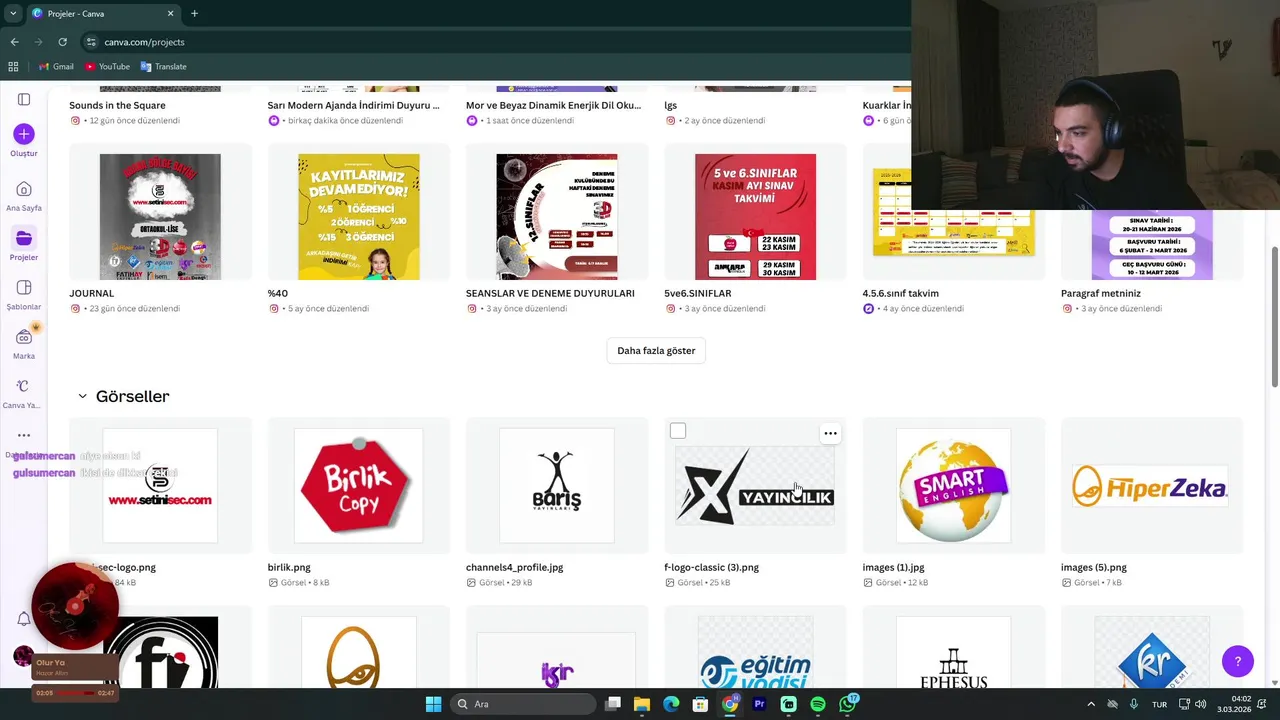The width and height of the screenshot is (1280, 720).
Task: Open the Windows Start menu
Action: 433,704
